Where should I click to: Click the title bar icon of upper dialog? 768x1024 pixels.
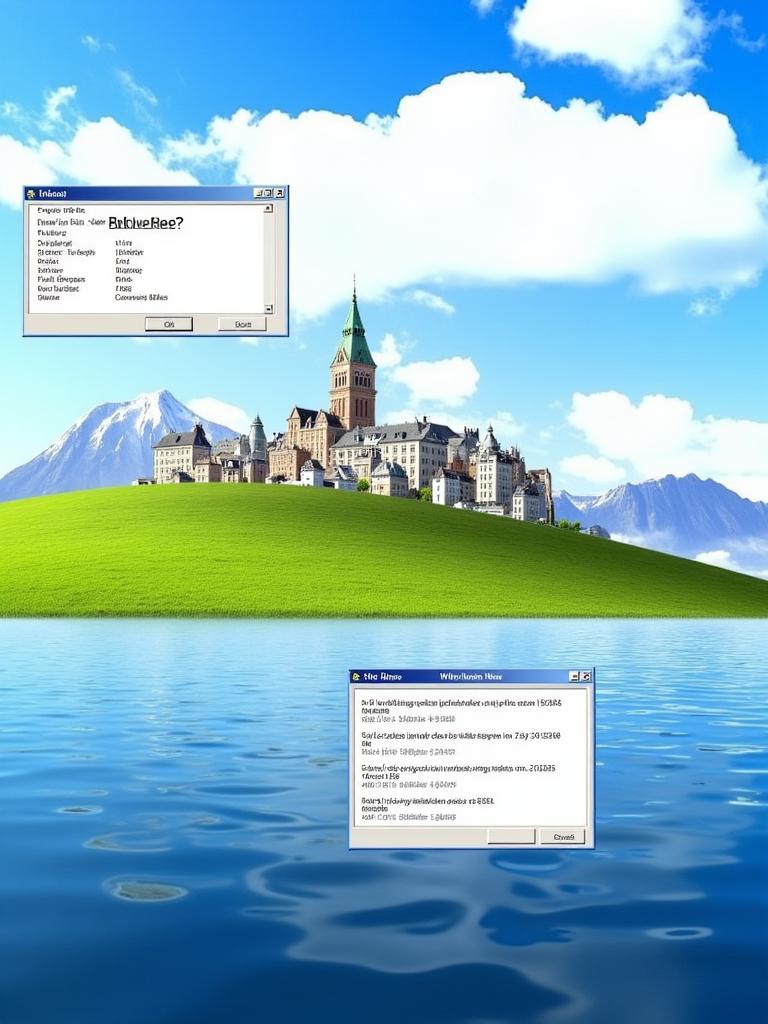(30, 193)
